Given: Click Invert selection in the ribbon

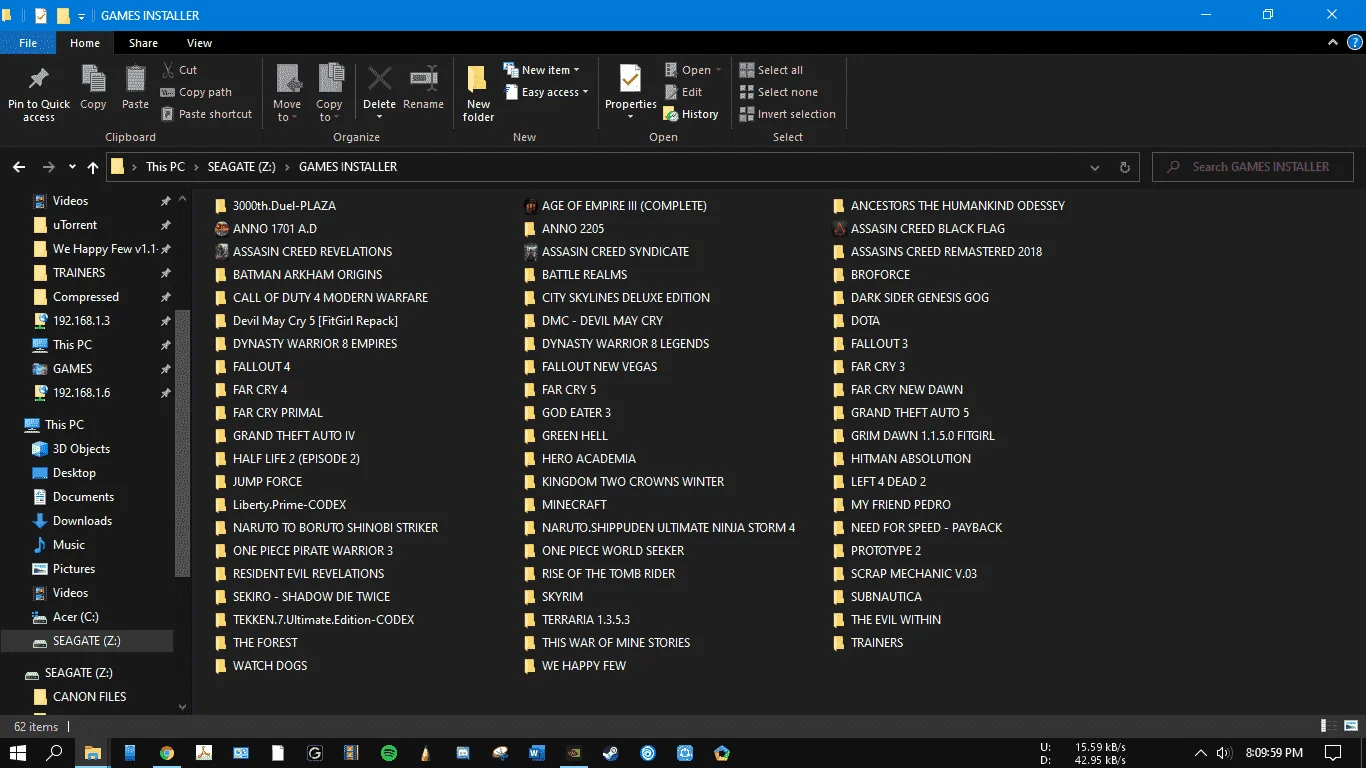Looking at the screenshot, I should click(788, 114).
